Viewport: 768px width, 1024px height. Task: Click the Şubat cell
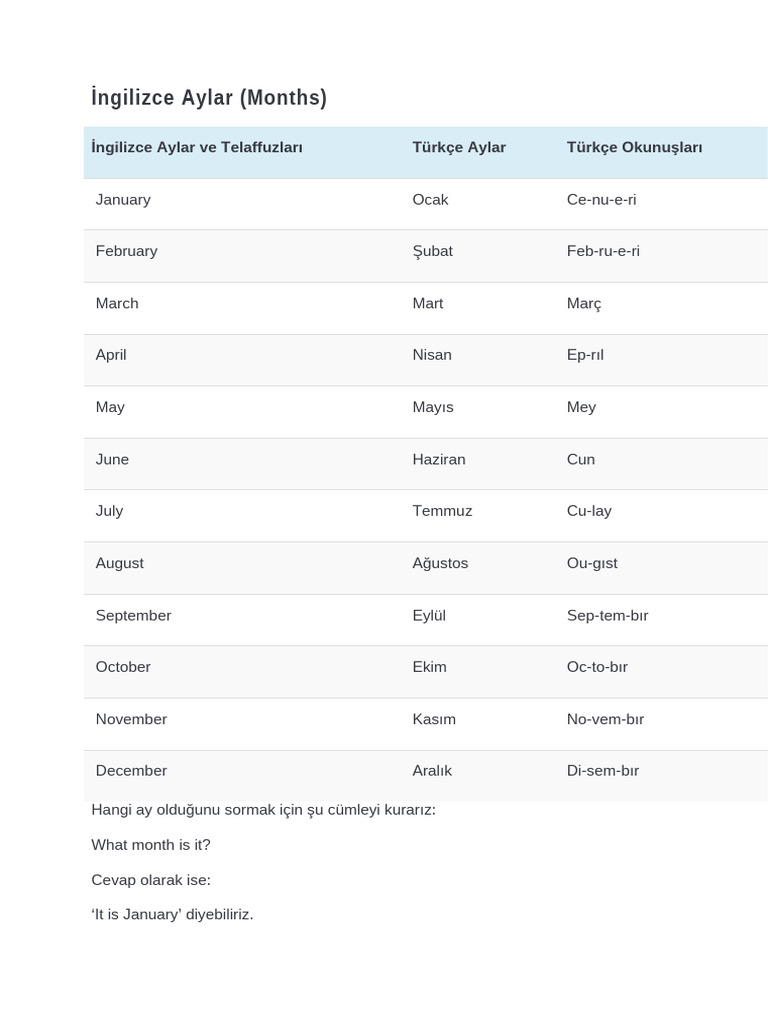432,251
